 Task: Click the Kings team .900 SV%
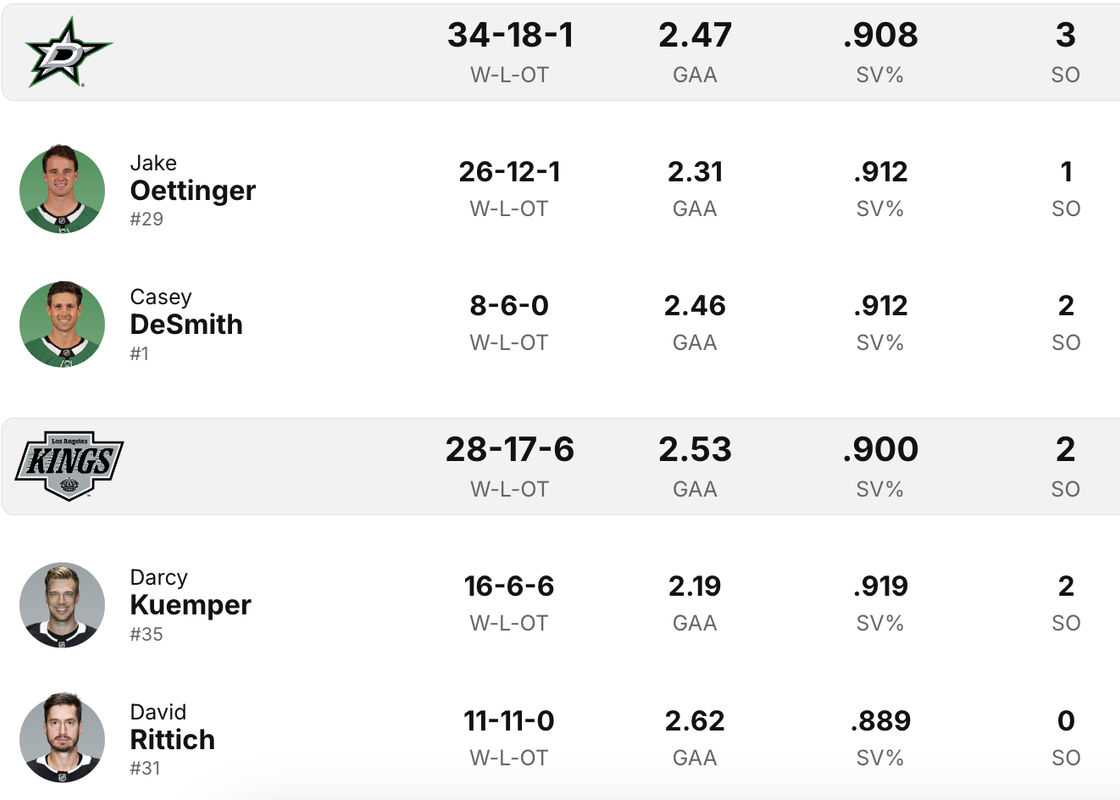tap(880, 450)
